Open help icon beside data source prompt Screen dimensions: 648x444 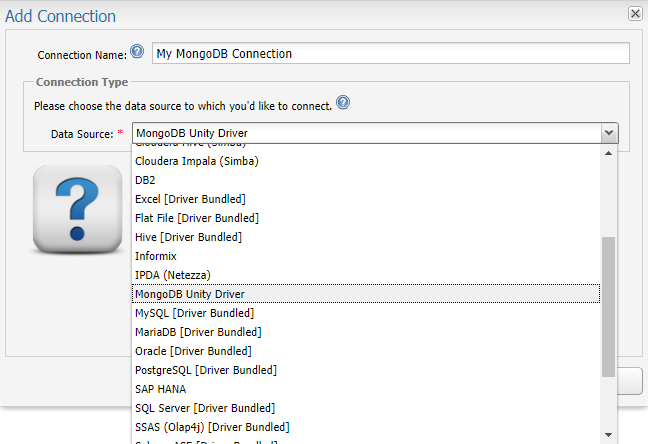click(343, 102)
